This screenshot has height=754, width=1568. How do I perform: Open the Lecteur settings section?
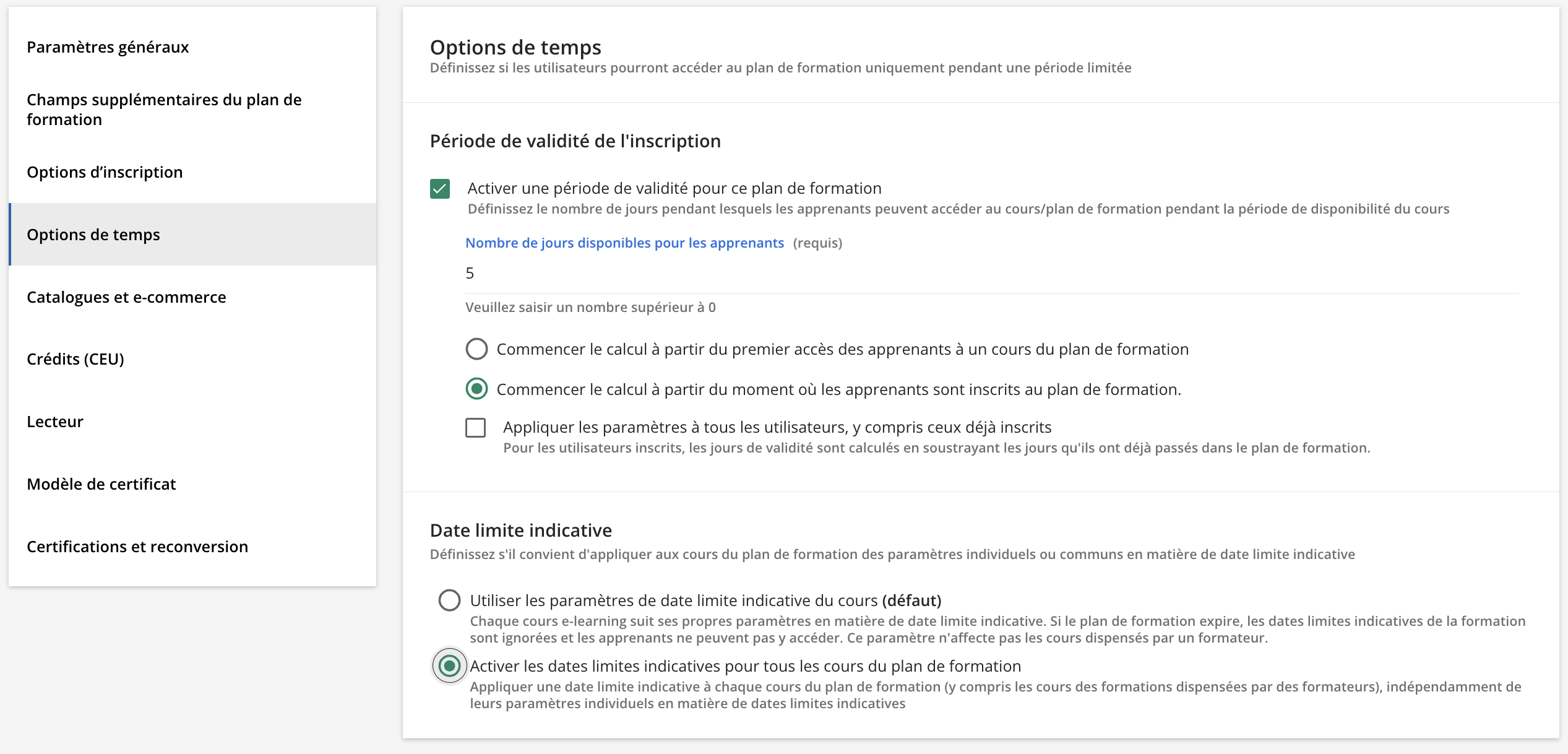point(54,422)
